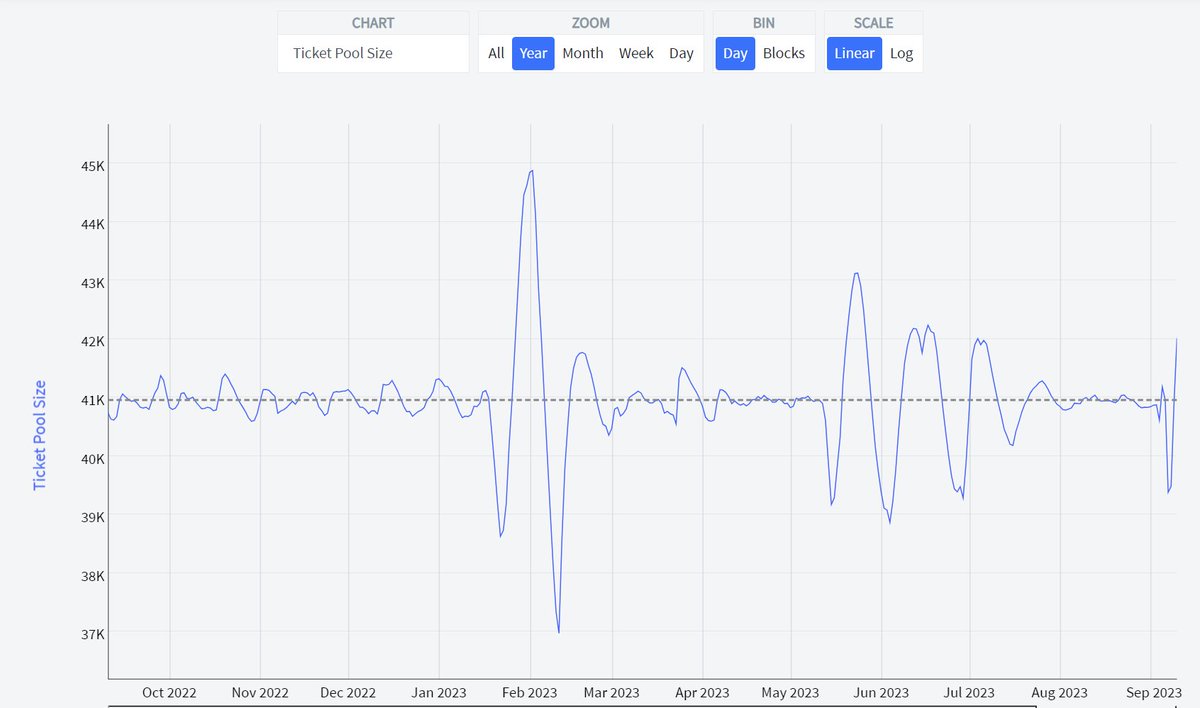Click the Ticket Pool Size axis label
Image resolution: width=1200 pixels, height=708 pixels.
pos(40,435)
